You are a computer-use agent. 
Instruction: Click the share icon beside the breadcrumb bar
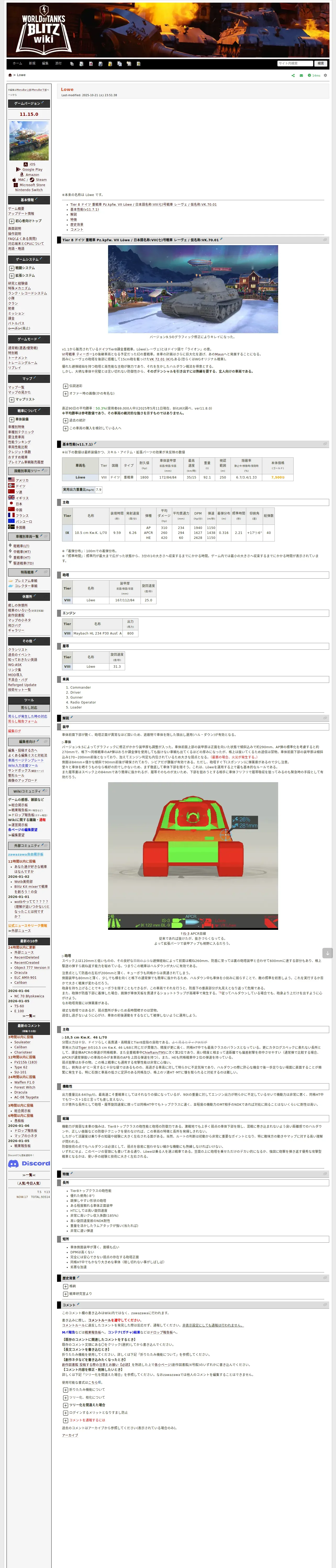point(293,76)
